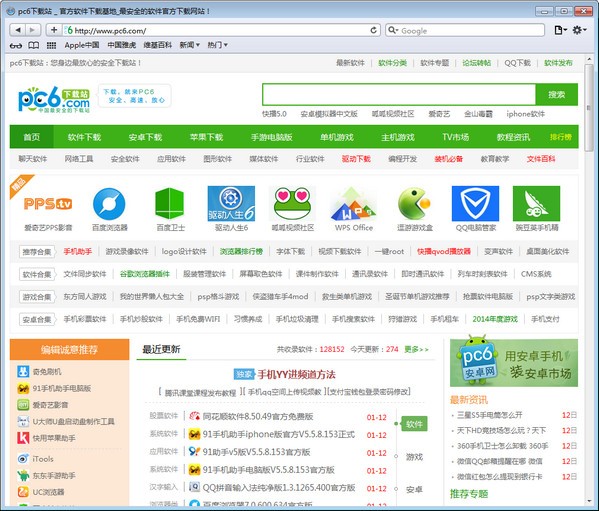The height and width of the screenshot is (511, 599).
Task: Open the 豌豆荚手机精灵 app icon
Action: tap(536, 204)
